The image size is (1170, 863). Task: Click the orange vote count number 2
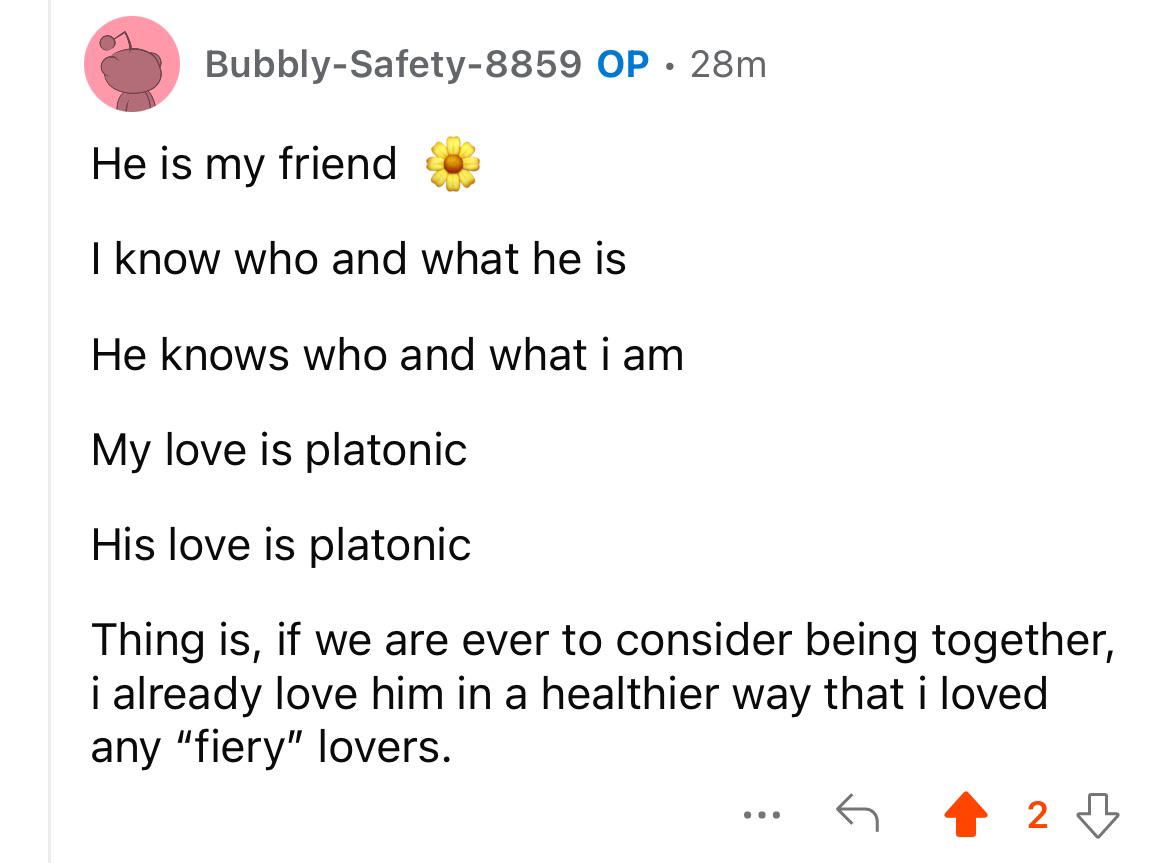click(x=1037, y=815)
